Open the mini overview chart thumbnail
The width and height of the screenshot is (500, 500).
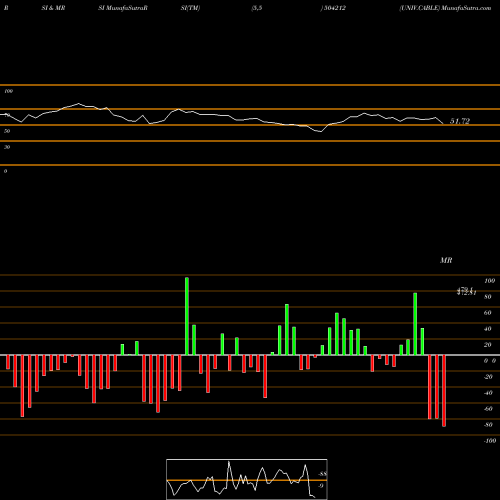pos(247,479)
